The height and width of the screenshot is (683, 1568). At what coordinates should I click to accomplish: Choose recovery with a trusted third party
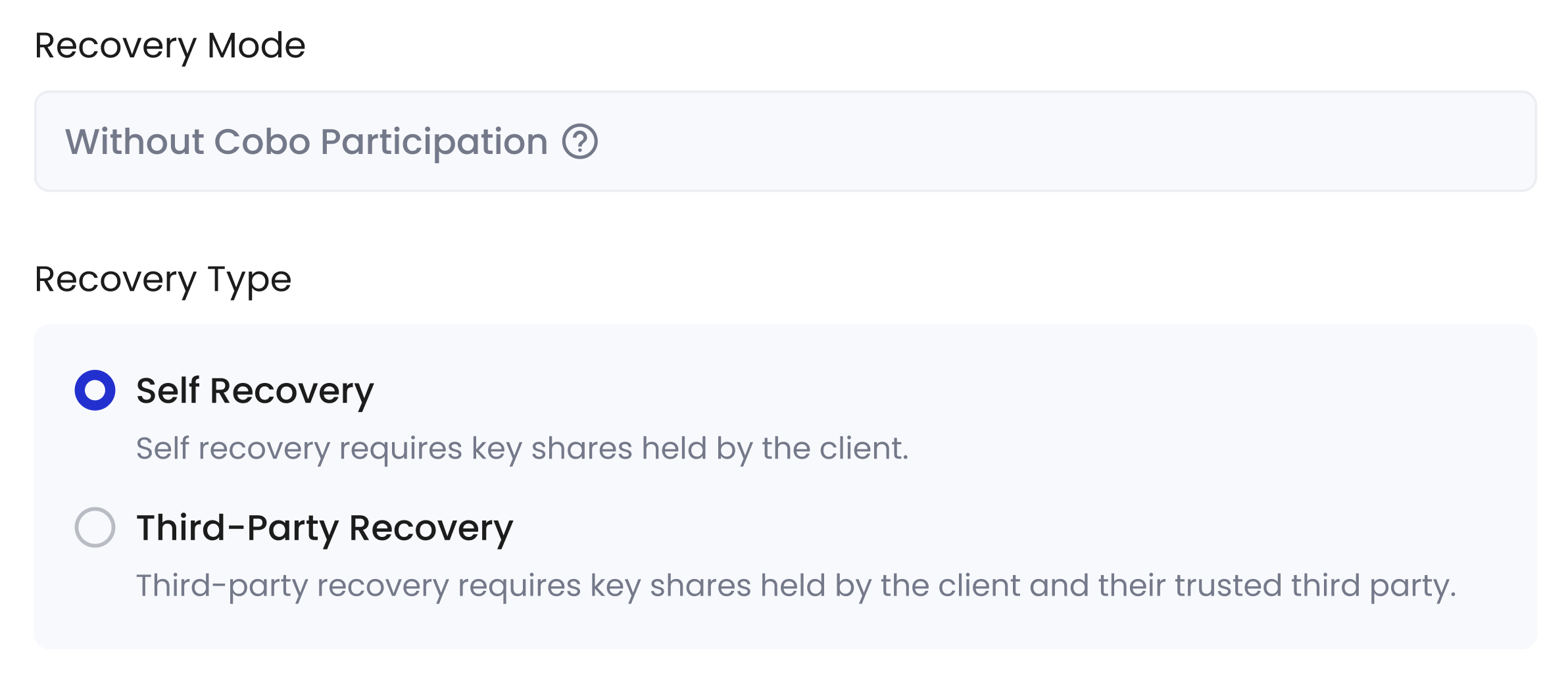95,527
